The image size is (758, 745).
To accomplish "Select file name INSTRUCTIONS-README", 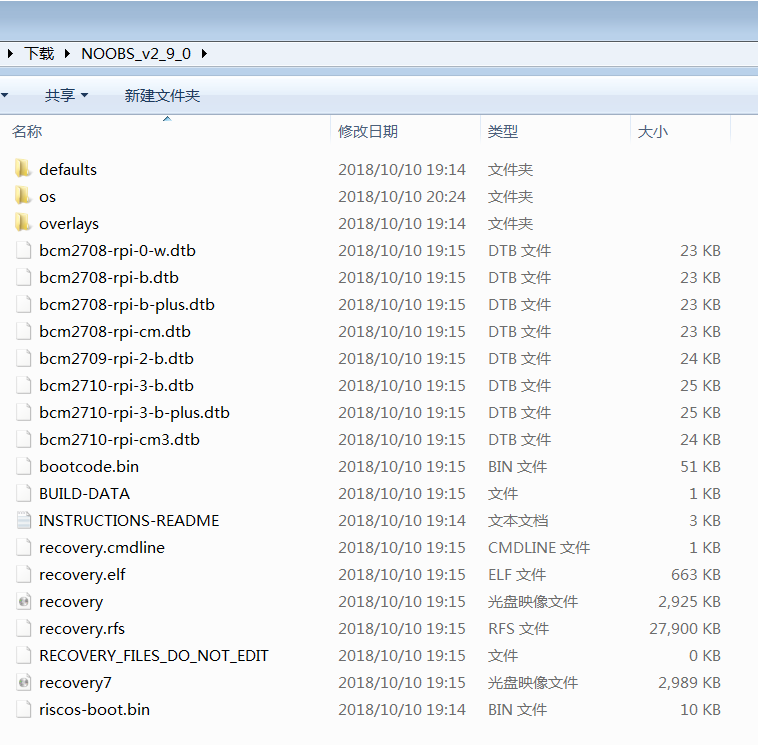I will pyautogui.click(x=129, y=521).
